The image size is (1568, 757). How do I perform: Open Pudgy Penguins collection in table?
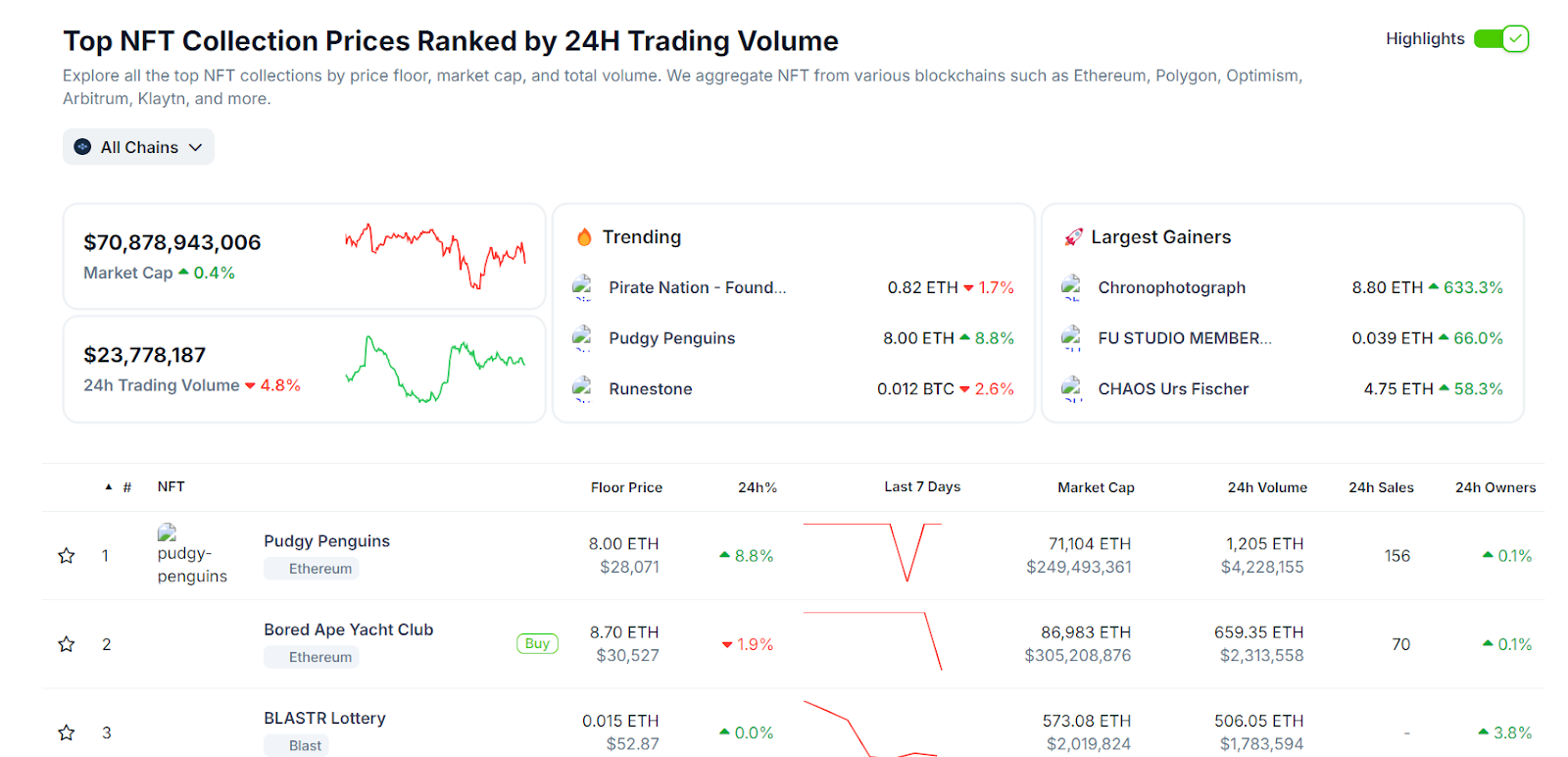tap(326, 541)
